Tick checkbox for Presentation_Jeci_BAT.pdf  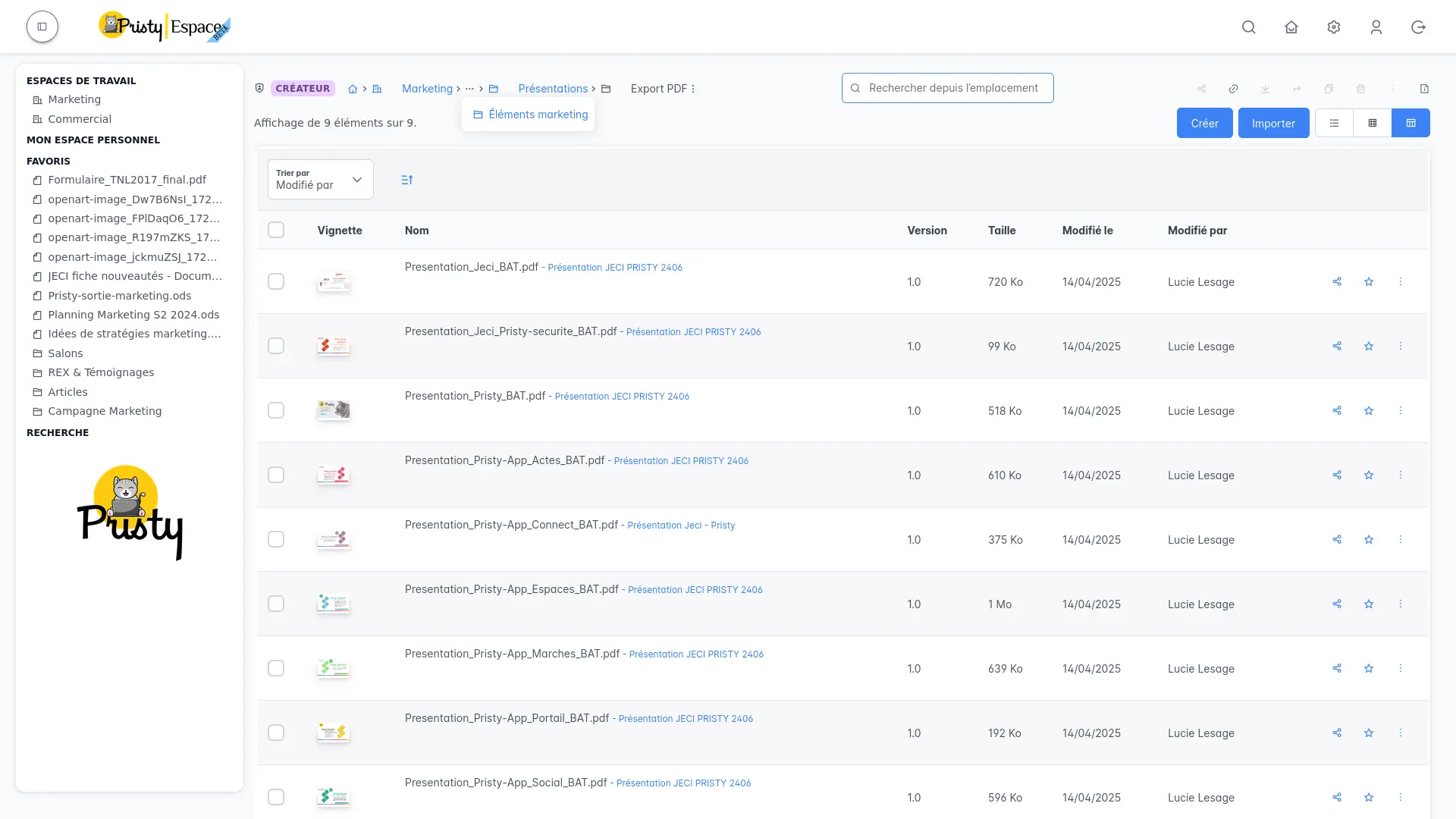click(276, 281)
